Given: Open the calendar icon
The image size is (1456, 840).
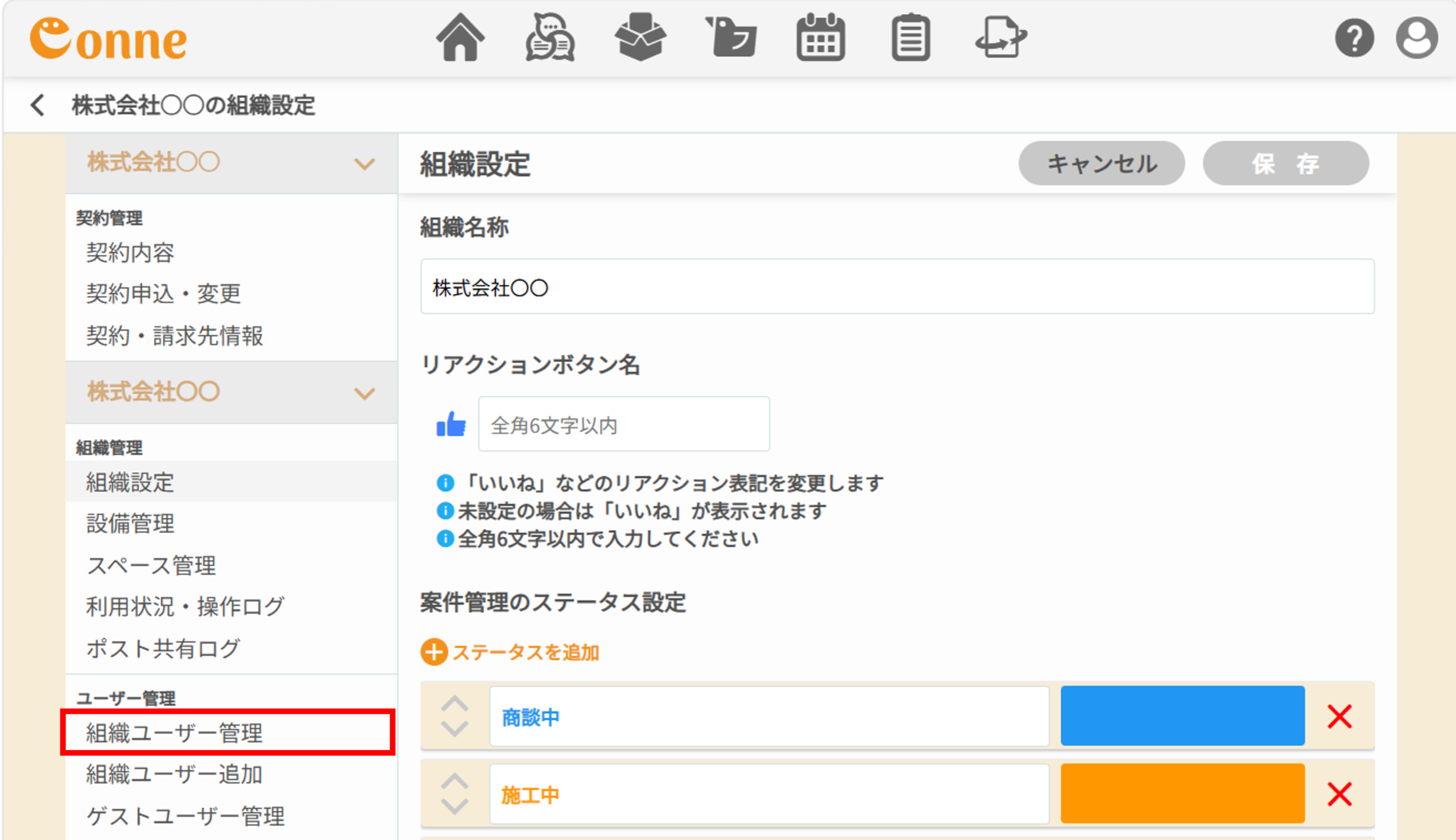Looking at the screenshot, I should 821,38.
